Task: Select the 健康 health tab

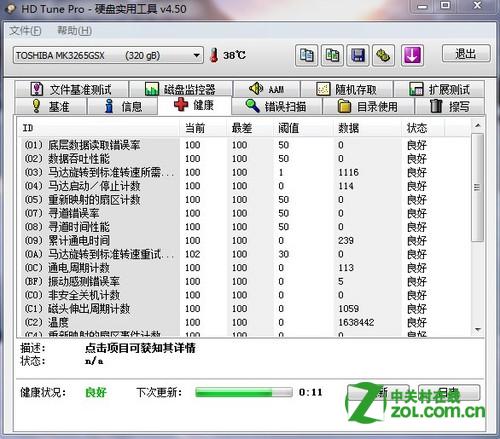Action: point(194,105)
